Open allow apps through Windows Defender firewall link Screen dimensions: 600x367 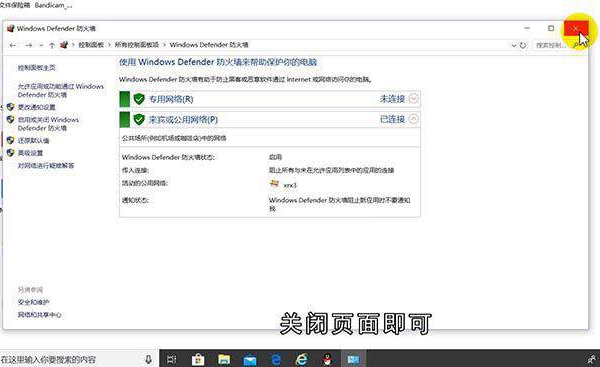60,90
